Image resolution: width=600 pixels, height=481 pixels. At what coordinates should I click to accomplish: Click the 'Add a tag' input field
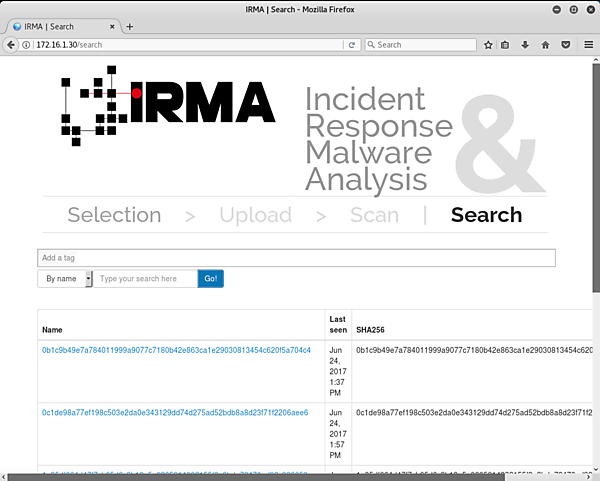click(x=296, y=258)
